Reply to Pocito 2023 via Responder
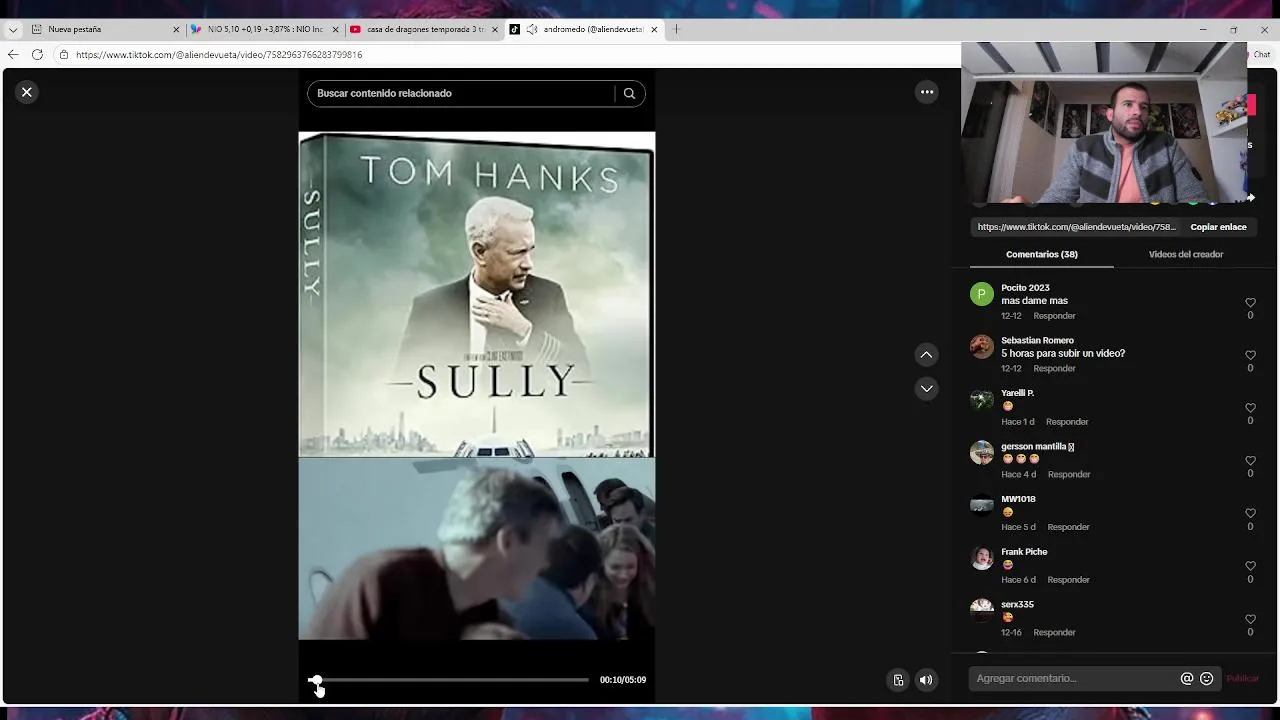 (1054, 316)
